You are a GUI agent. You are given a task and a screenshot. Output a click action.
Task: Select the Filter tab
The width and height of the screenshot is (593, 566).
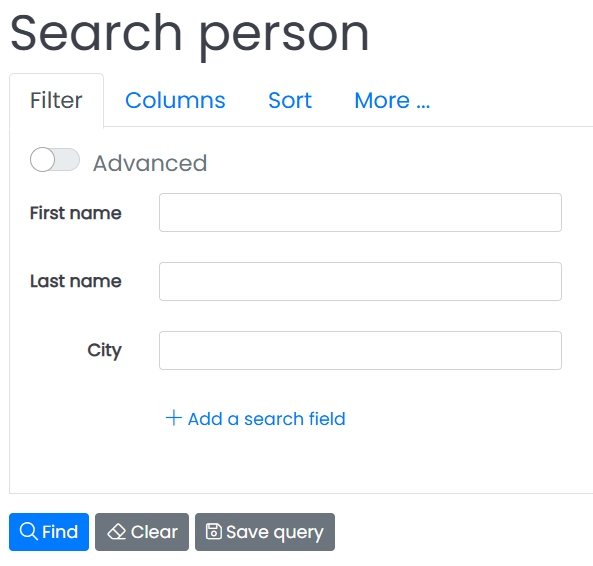pyautogui.click(x=56, y=101)
